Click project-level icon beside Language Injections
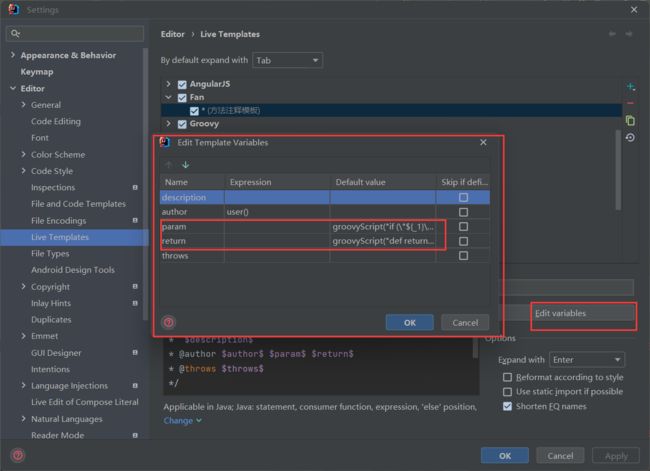 pos(135,386)
